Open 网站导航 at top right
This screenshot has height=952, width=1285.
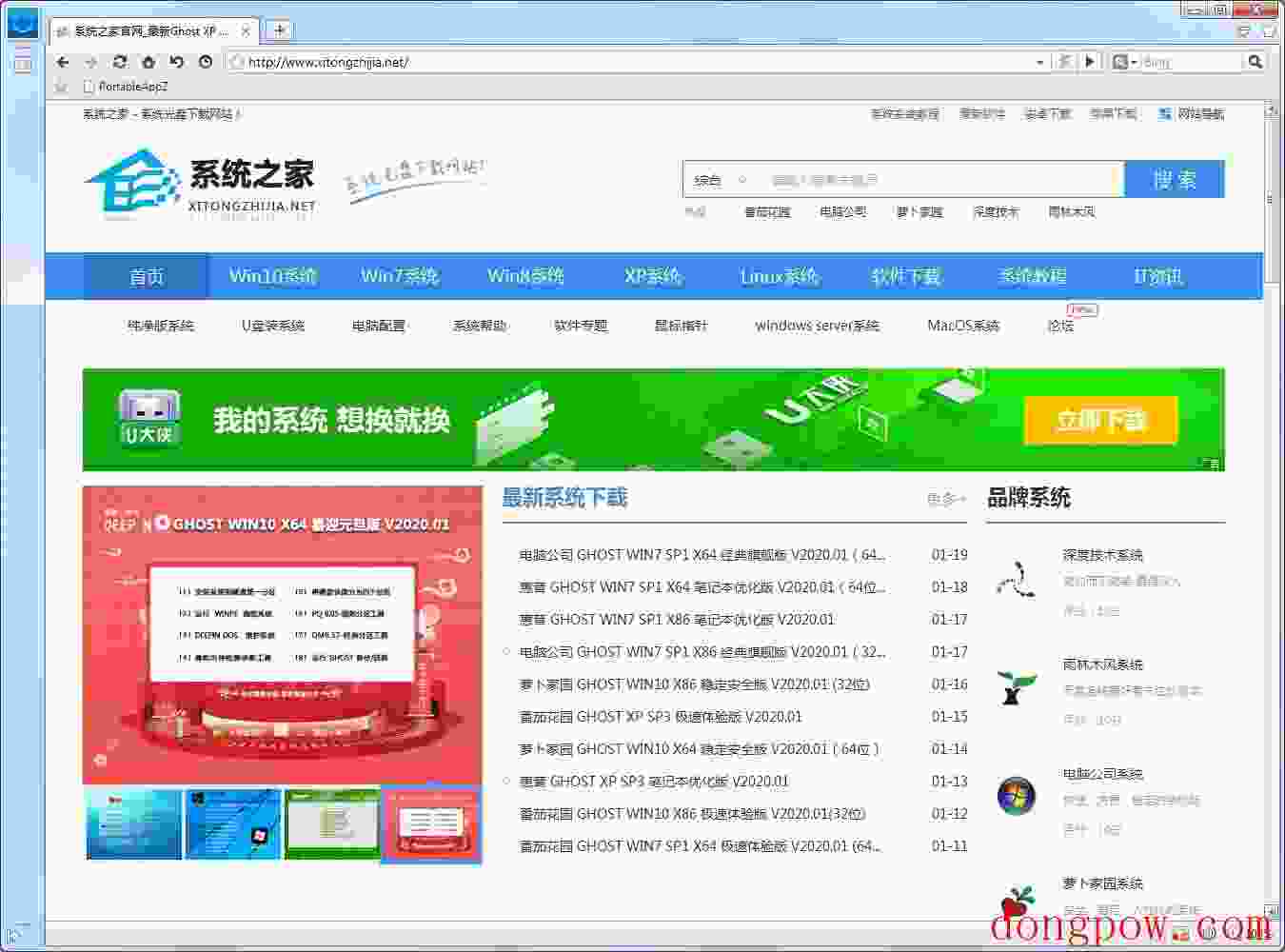coord(1191,114)
